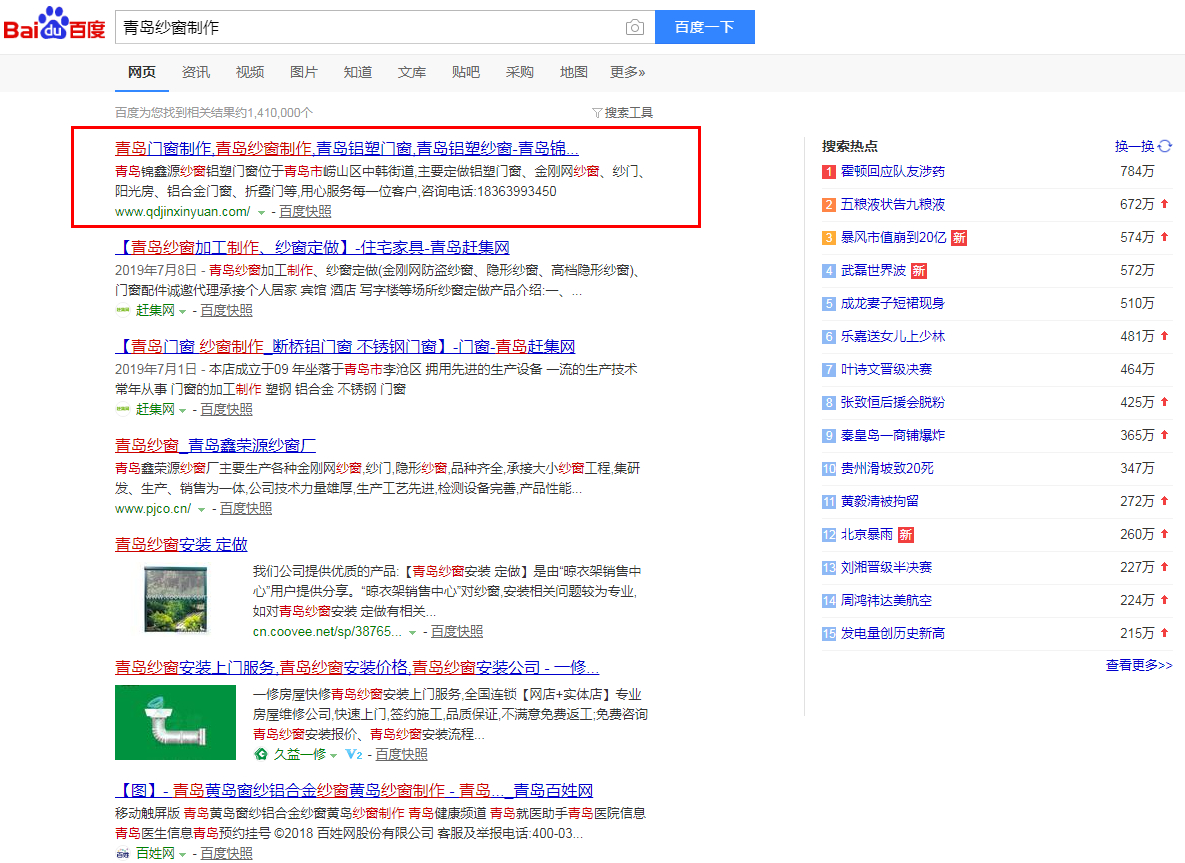Screen dimensions: 1185x863
Task: Open 【图】- 青岛黄岛窗纱铝合金纱窗 result
Action: [354, 790]
